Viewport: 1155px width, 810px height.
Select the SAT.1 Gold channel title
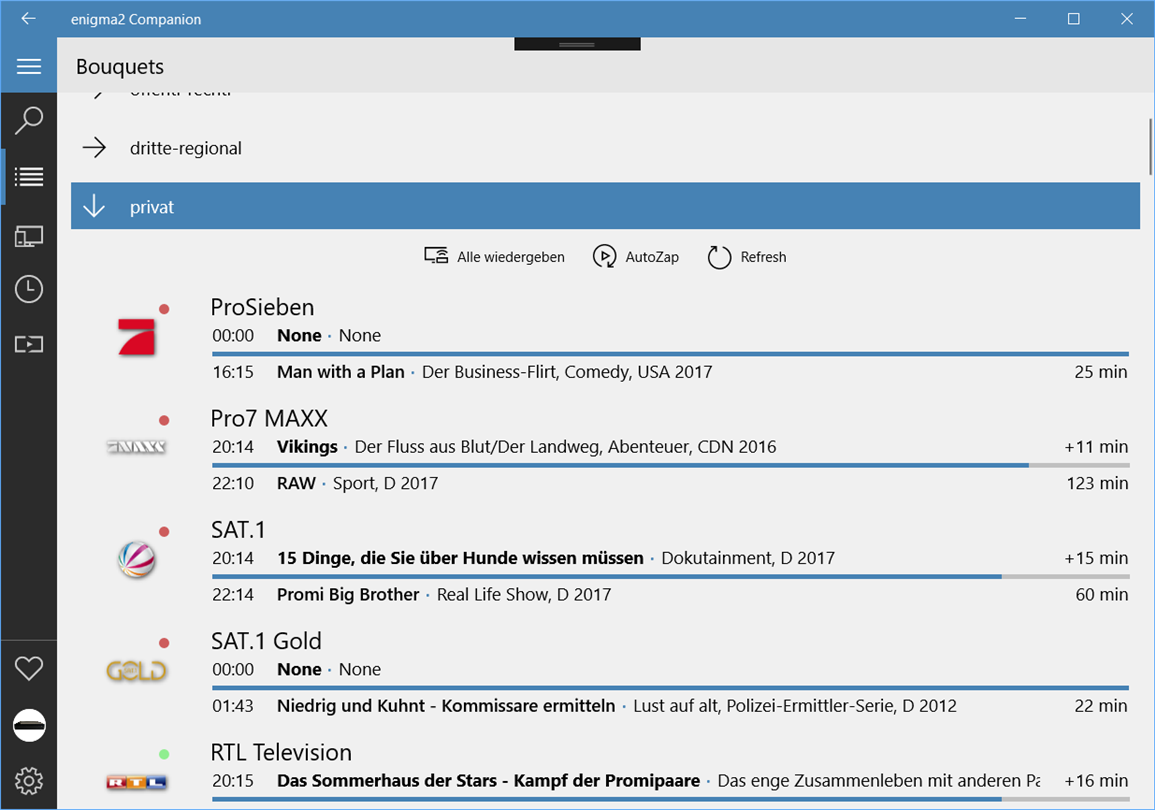[266, 641]
